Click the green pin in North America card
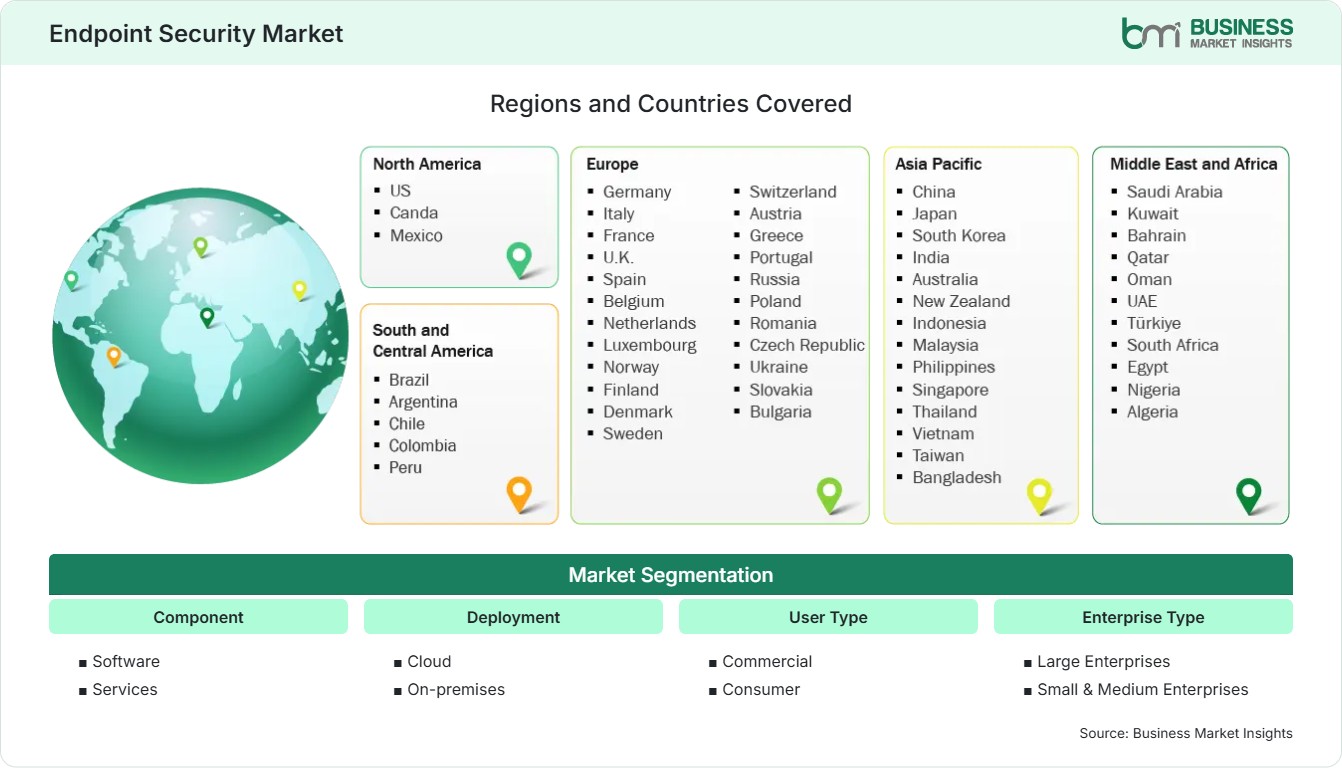The height and width of the screenshot is (768, 1342). [519, 260]
